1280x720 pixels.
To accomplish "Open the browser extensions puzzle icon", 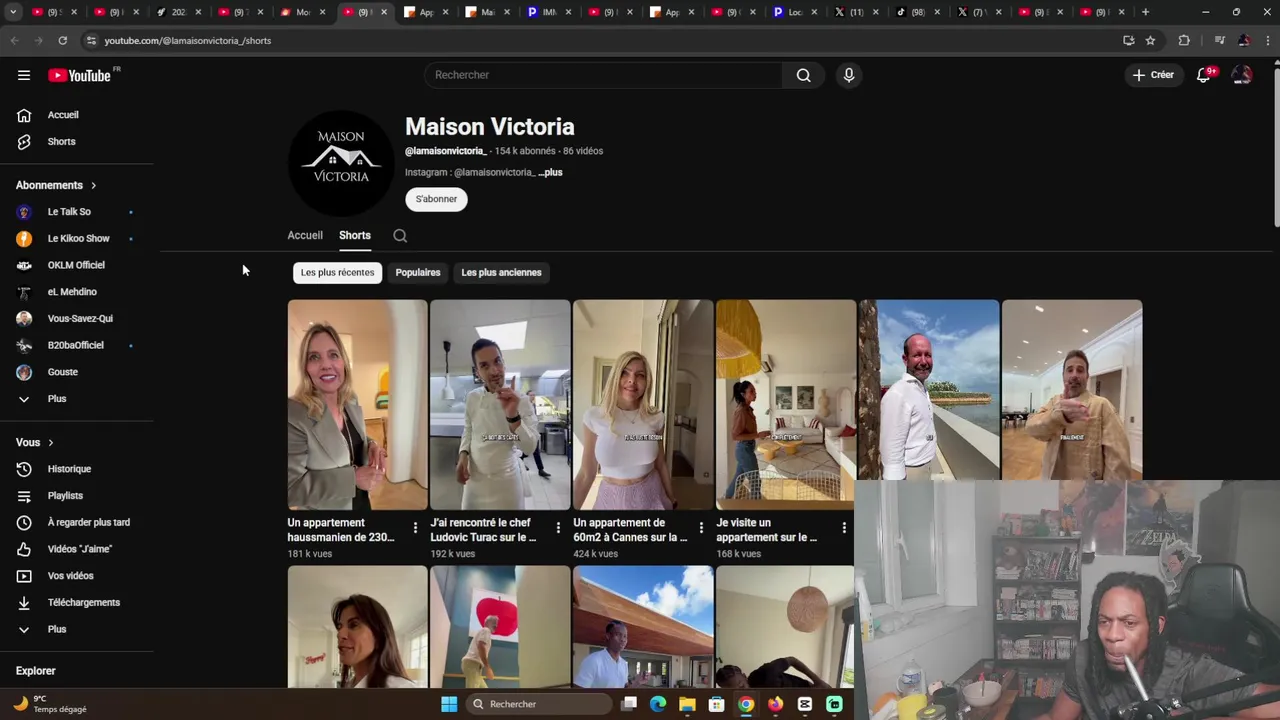I will pos(1184,41).
